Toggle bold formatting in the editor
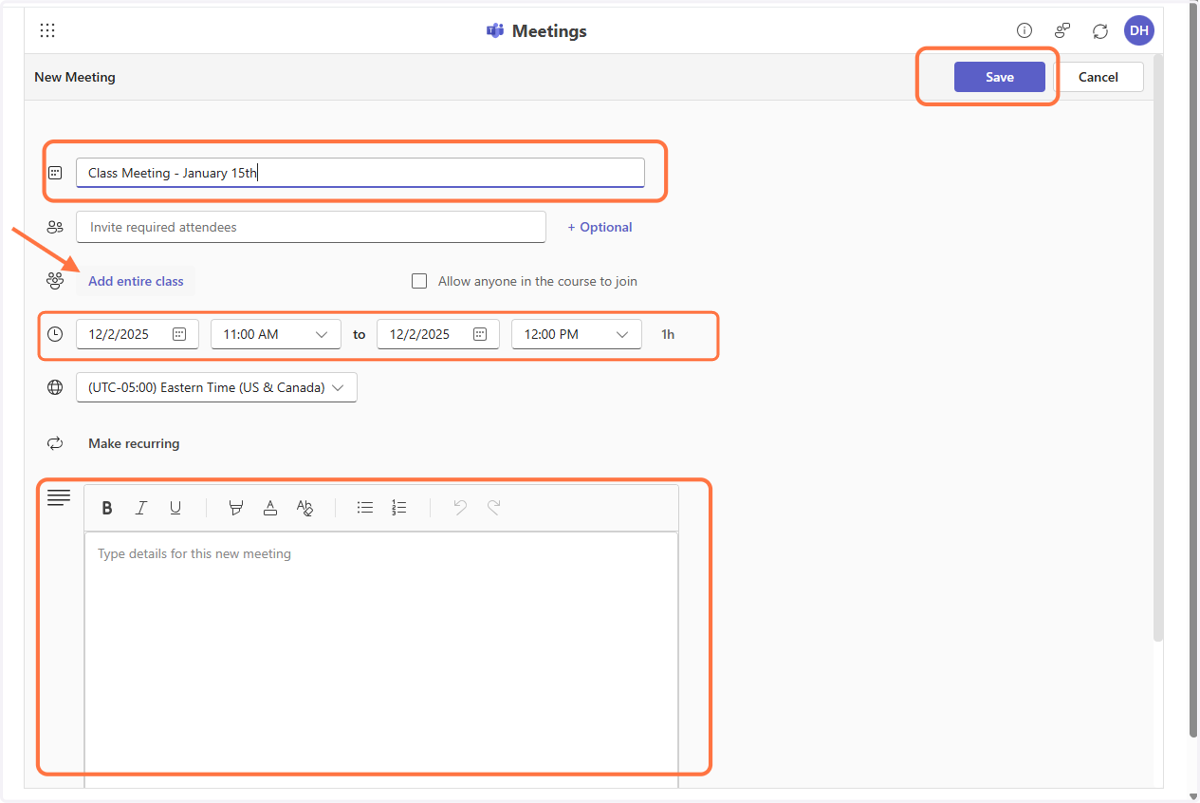The width and height of the screenshot is (1200, 803). pos(107,508)
